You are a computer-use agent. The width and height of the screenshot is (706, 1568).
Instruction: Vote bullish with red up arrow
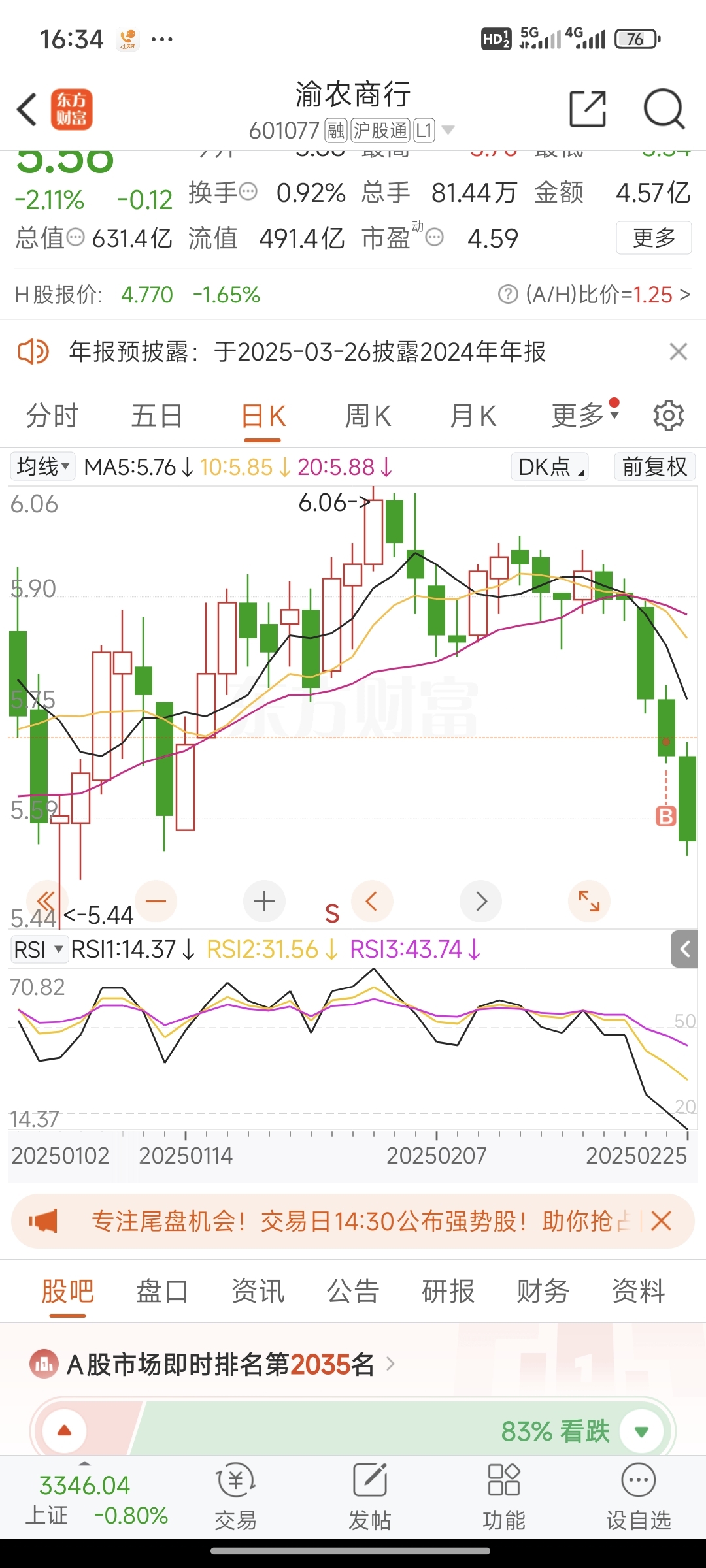tap(64, 1431)
